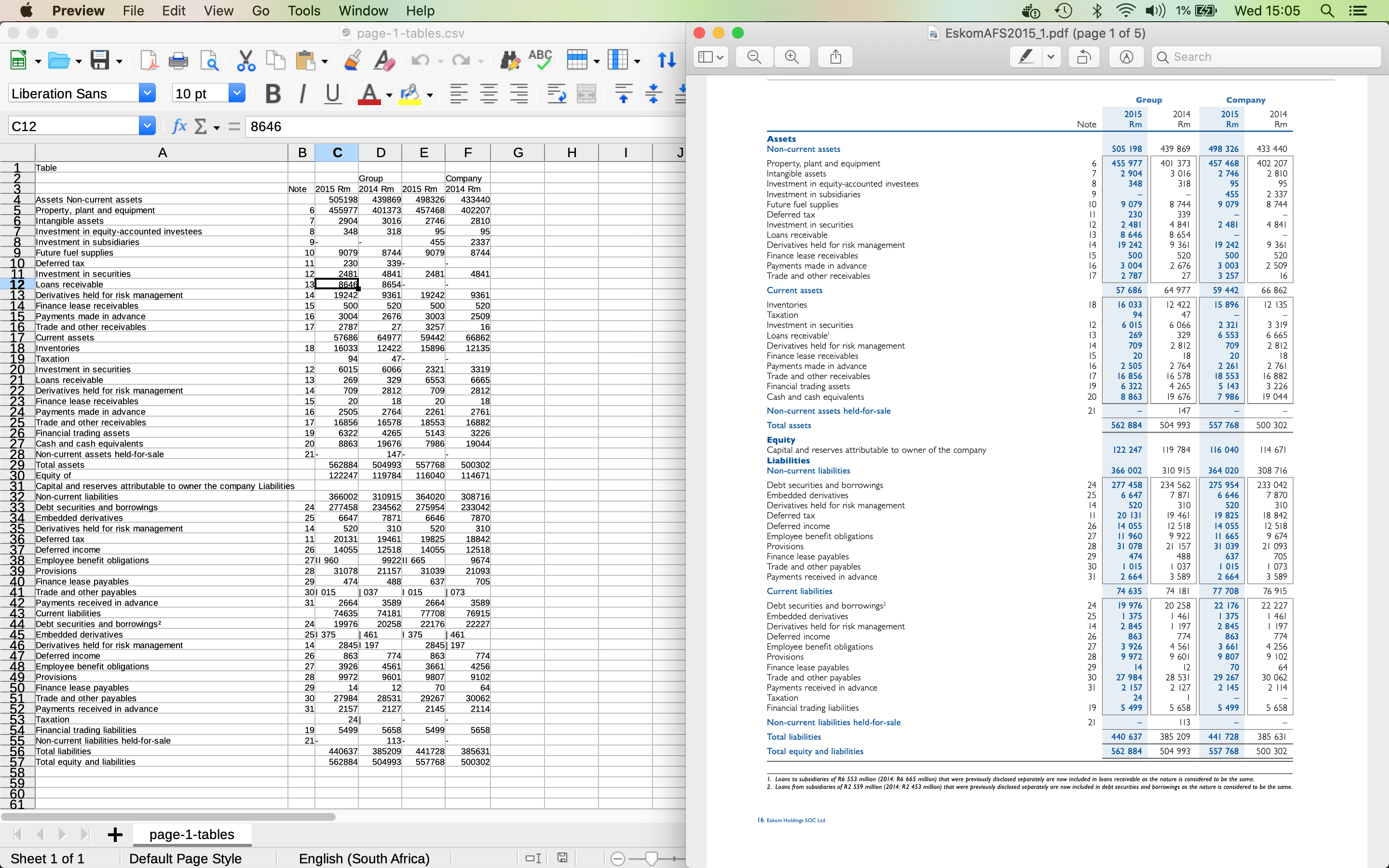Click the Cut scissors icon
Screen dimensions: 1389x868
(x=245, y=60)
